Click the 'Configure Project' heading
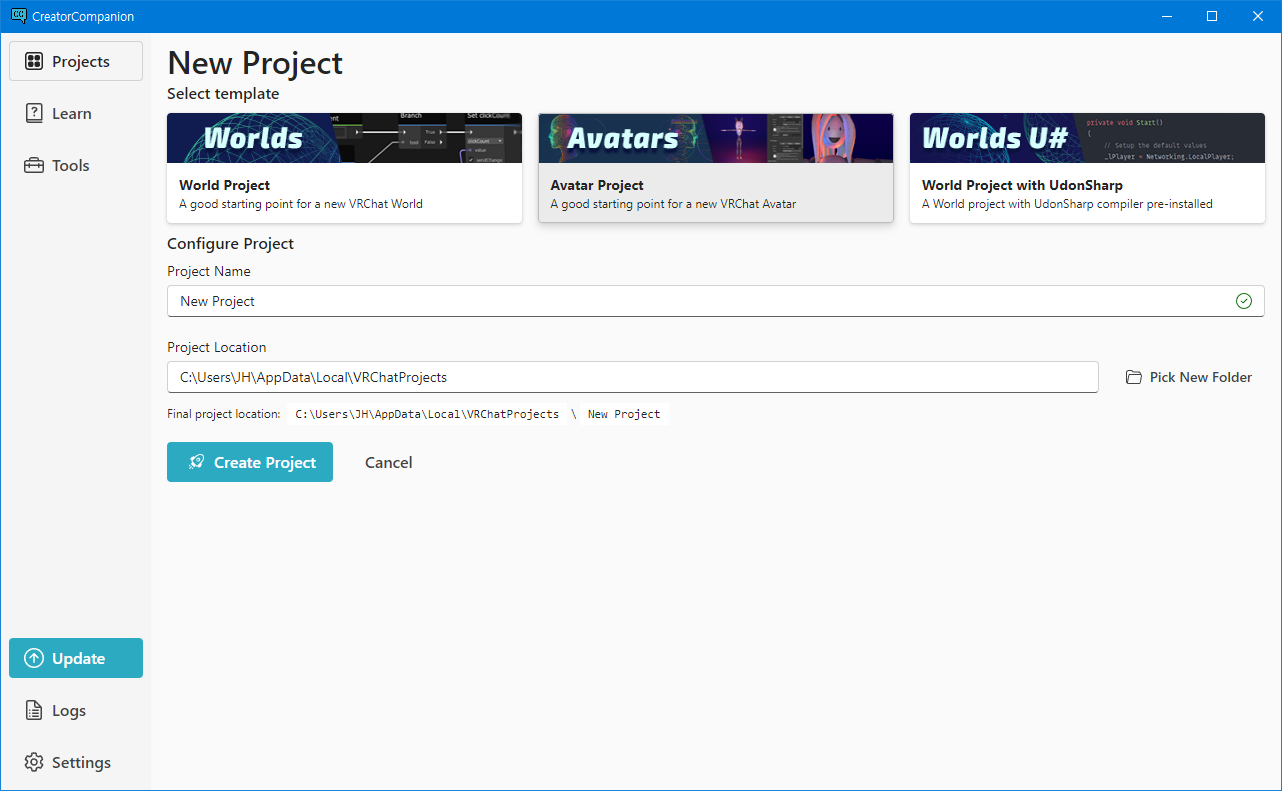Screen dimensions: 1282x791 tap(230, 244)
